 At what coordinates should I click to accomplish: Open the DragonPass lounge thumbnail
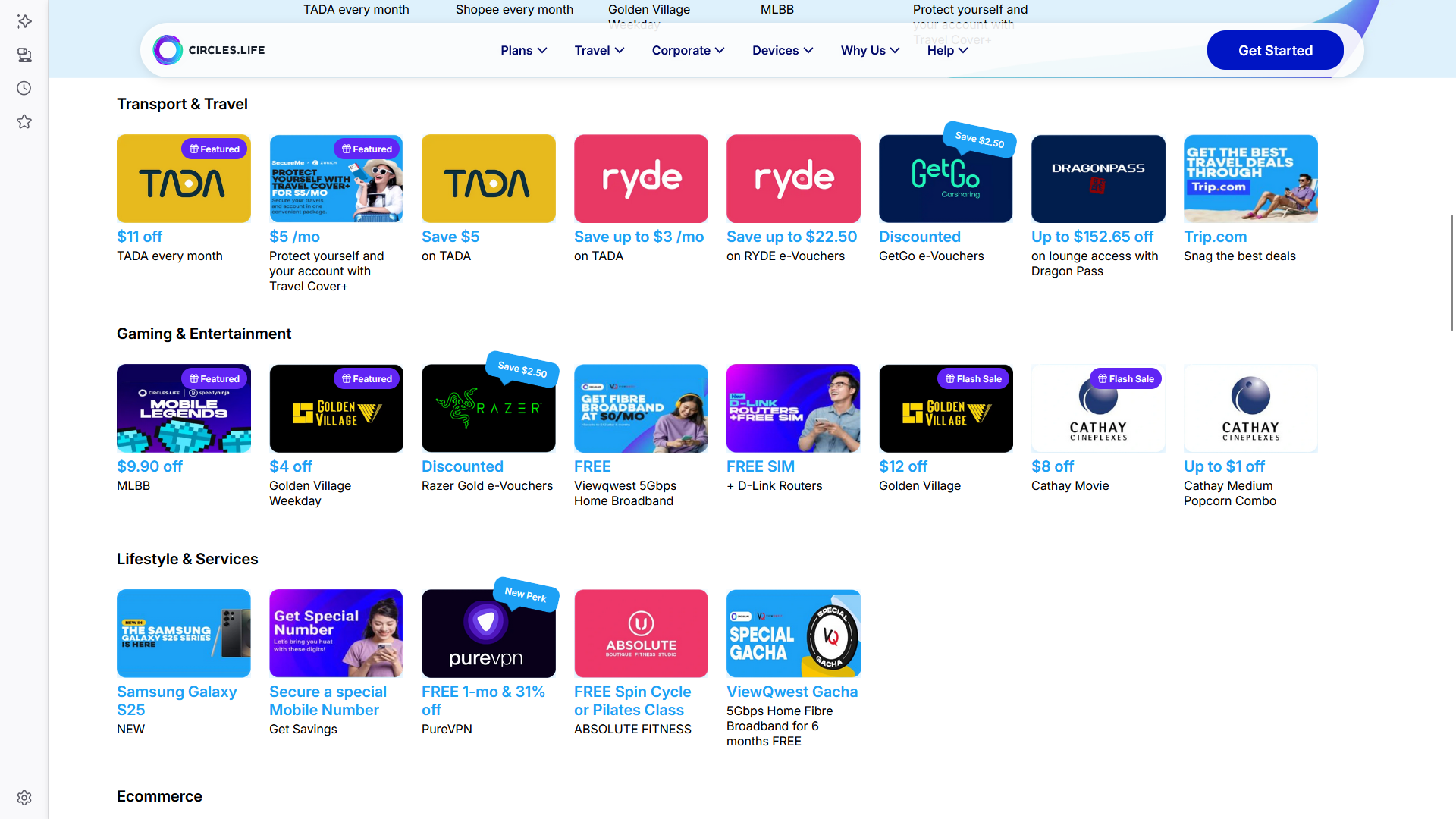tap(1098, 178)
